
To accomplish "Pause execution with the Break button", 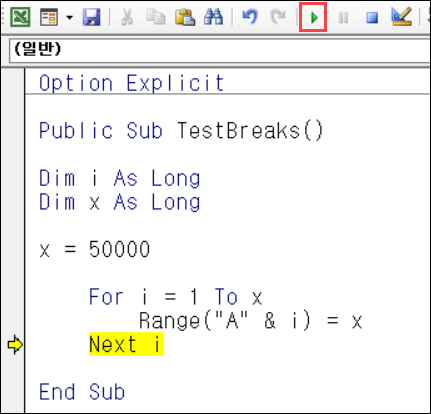I will (x=343, y=17).
